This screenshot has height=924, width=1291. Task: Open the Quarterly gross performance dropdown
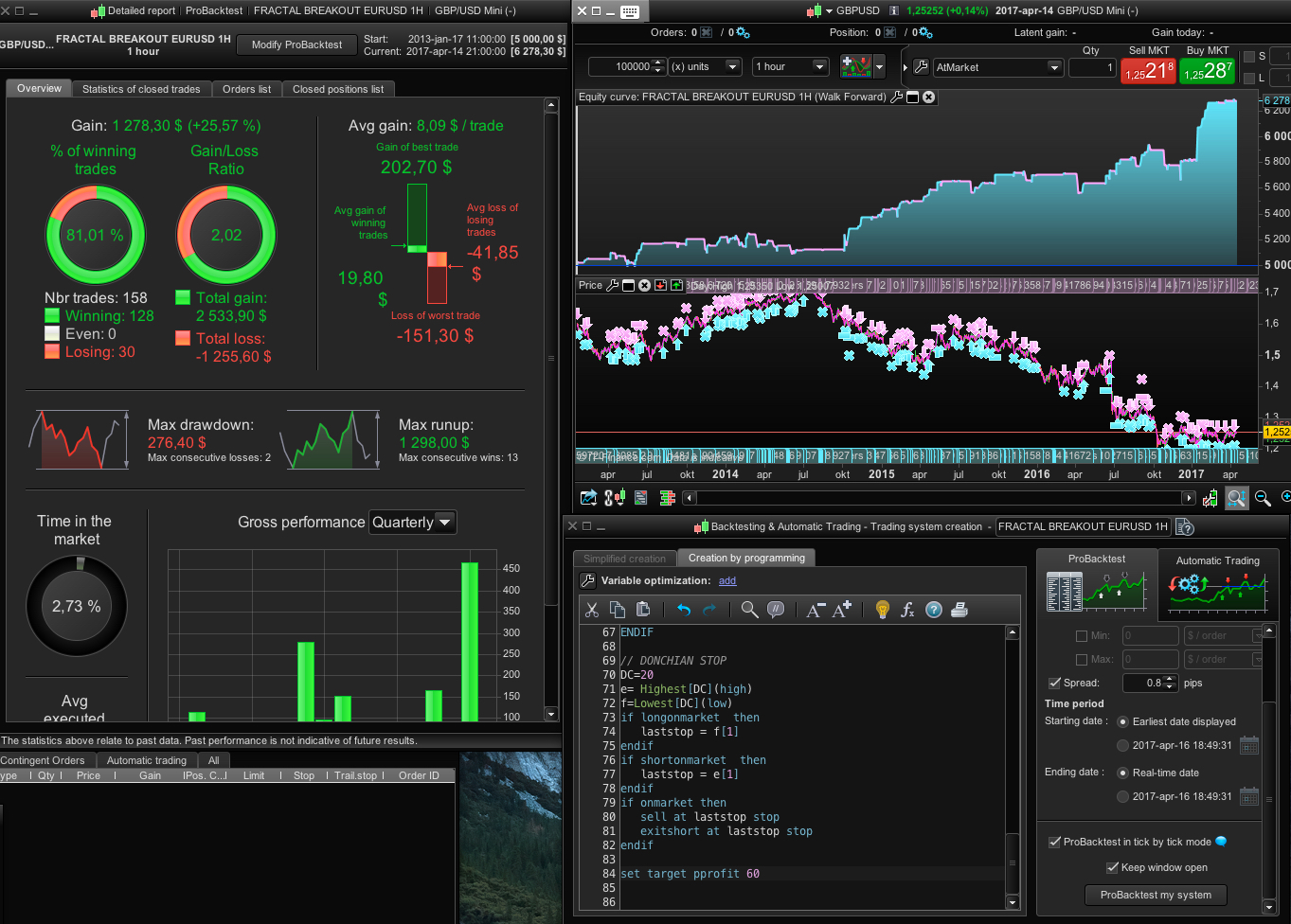tap(413, 522)
